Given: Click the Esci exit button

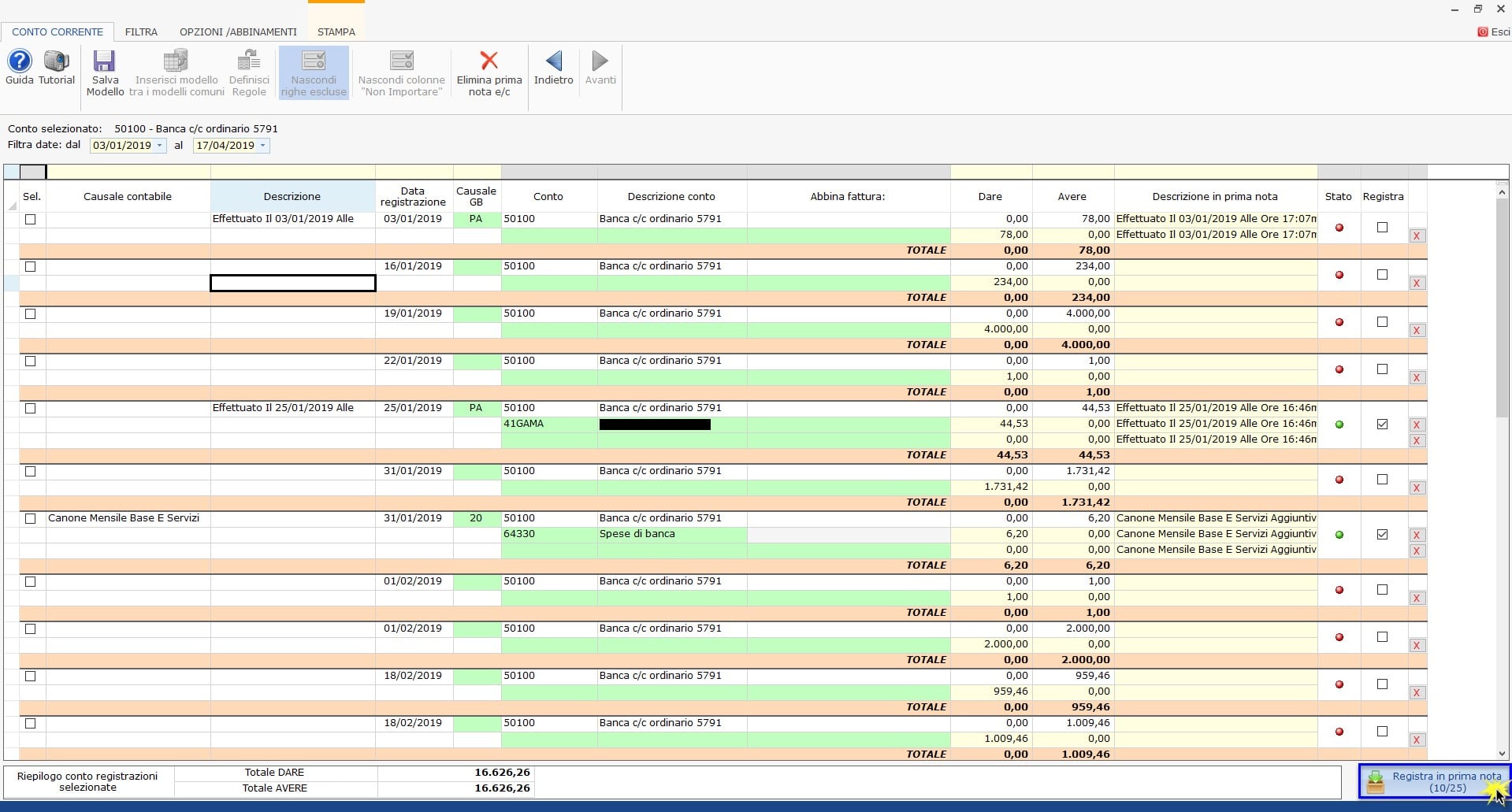Looking at the screenshot, I should 1494,32.
